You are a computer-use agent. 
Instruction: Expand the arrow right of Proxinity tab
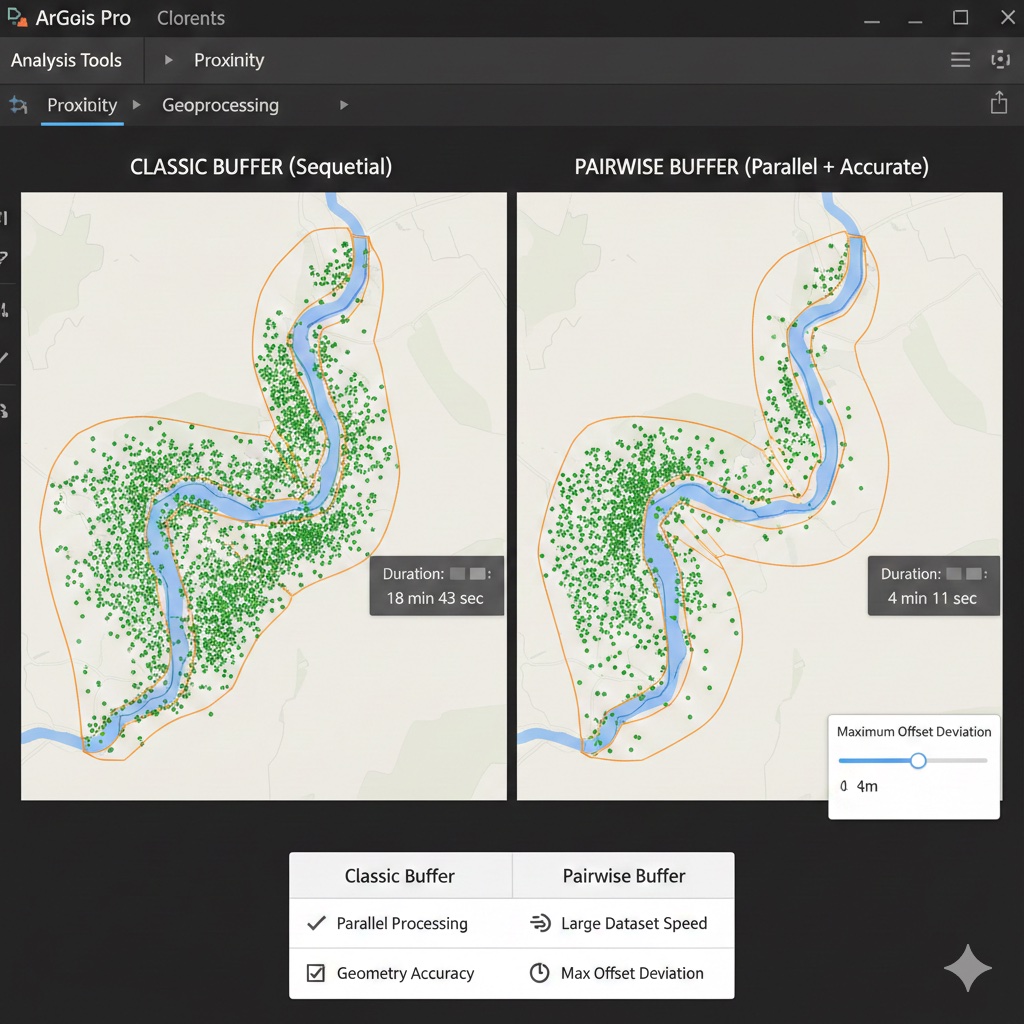(137, 105)
